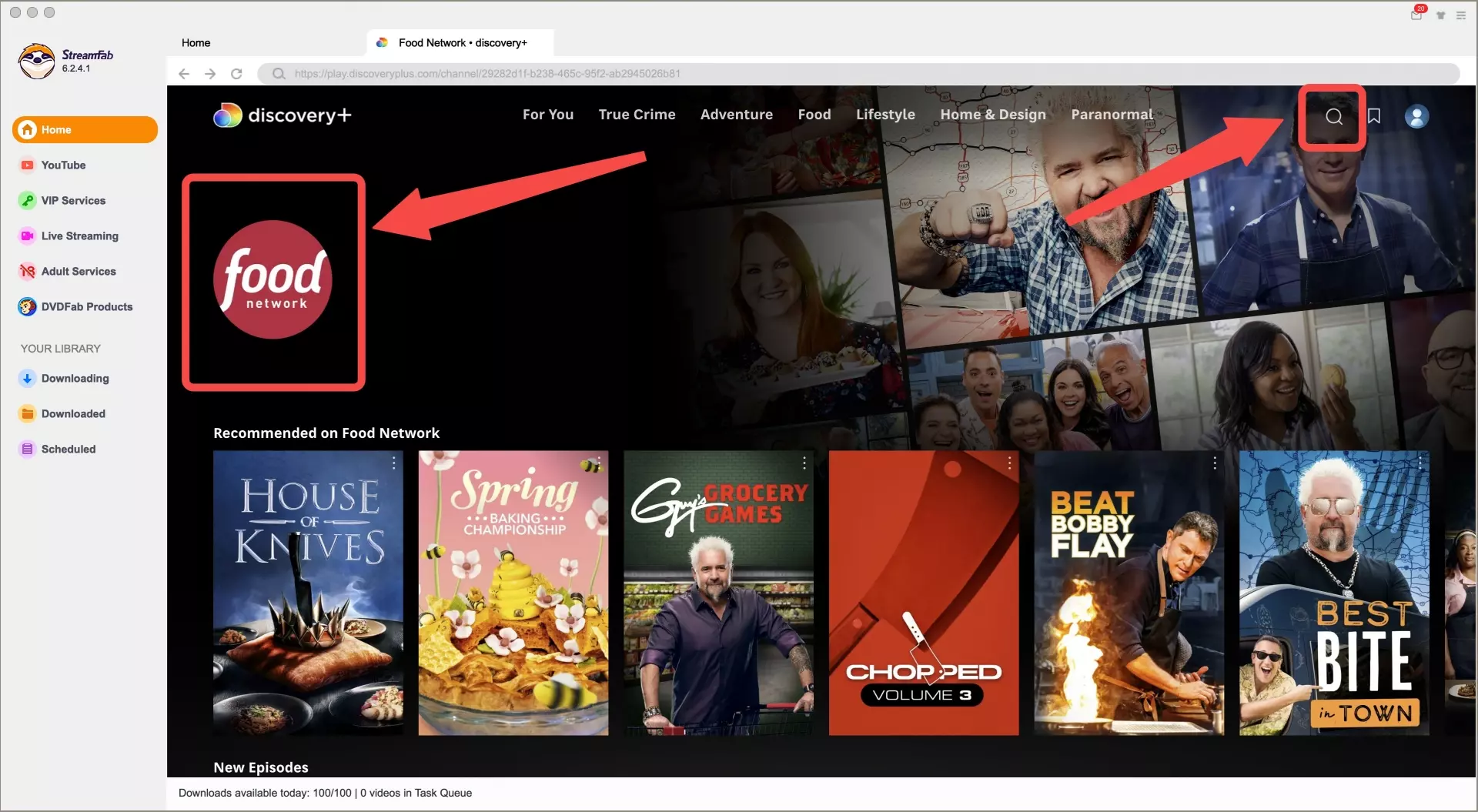Viewport: 1478px width, 812px height.
Task: Open the Lifestyle category
Action: 885,115
